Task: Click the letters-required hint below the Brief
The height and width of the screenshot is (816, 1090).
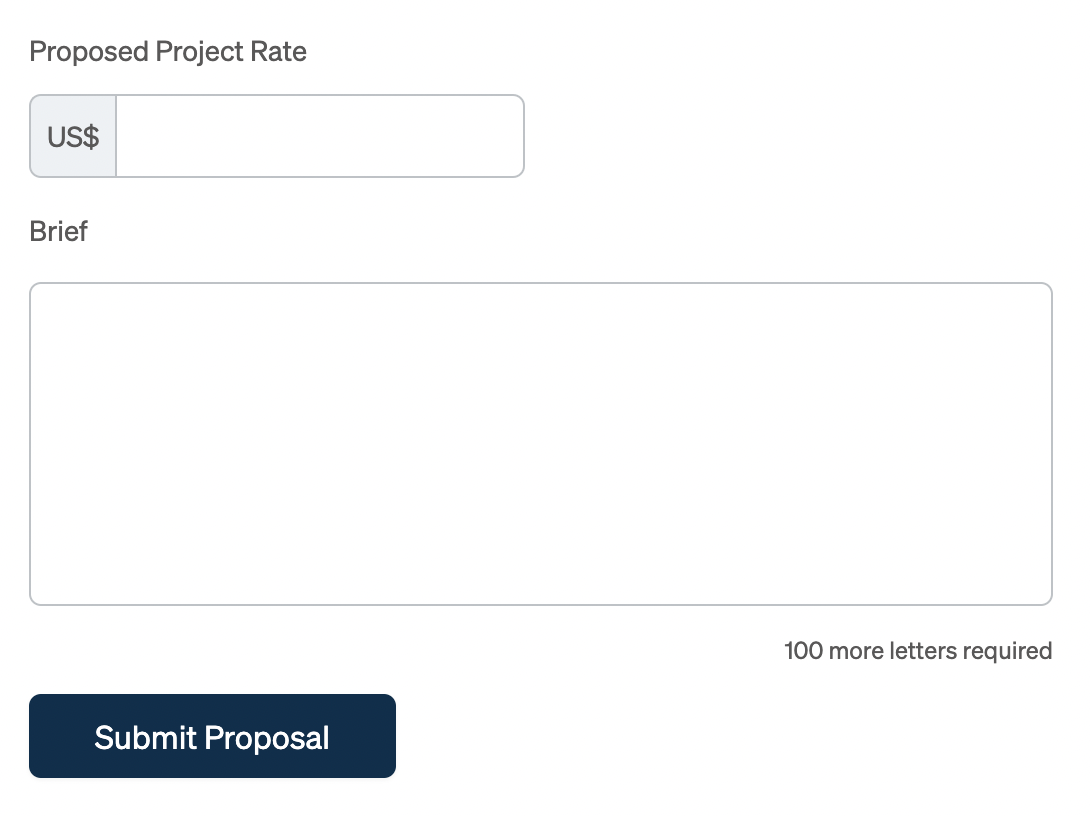Action: click(917, 651)
